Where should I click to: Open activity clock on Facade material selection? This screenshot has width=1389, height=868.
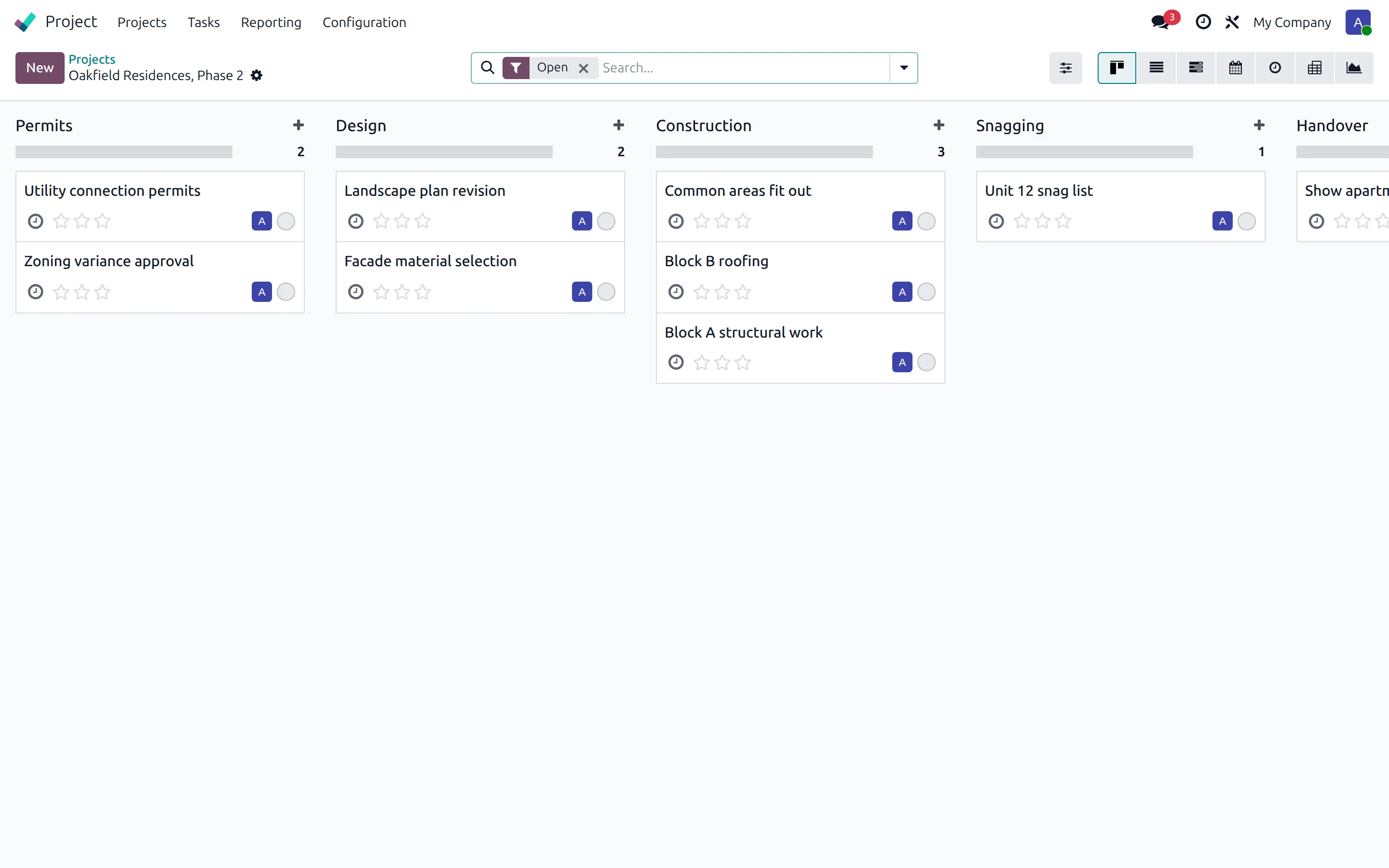tap(356, 292)
